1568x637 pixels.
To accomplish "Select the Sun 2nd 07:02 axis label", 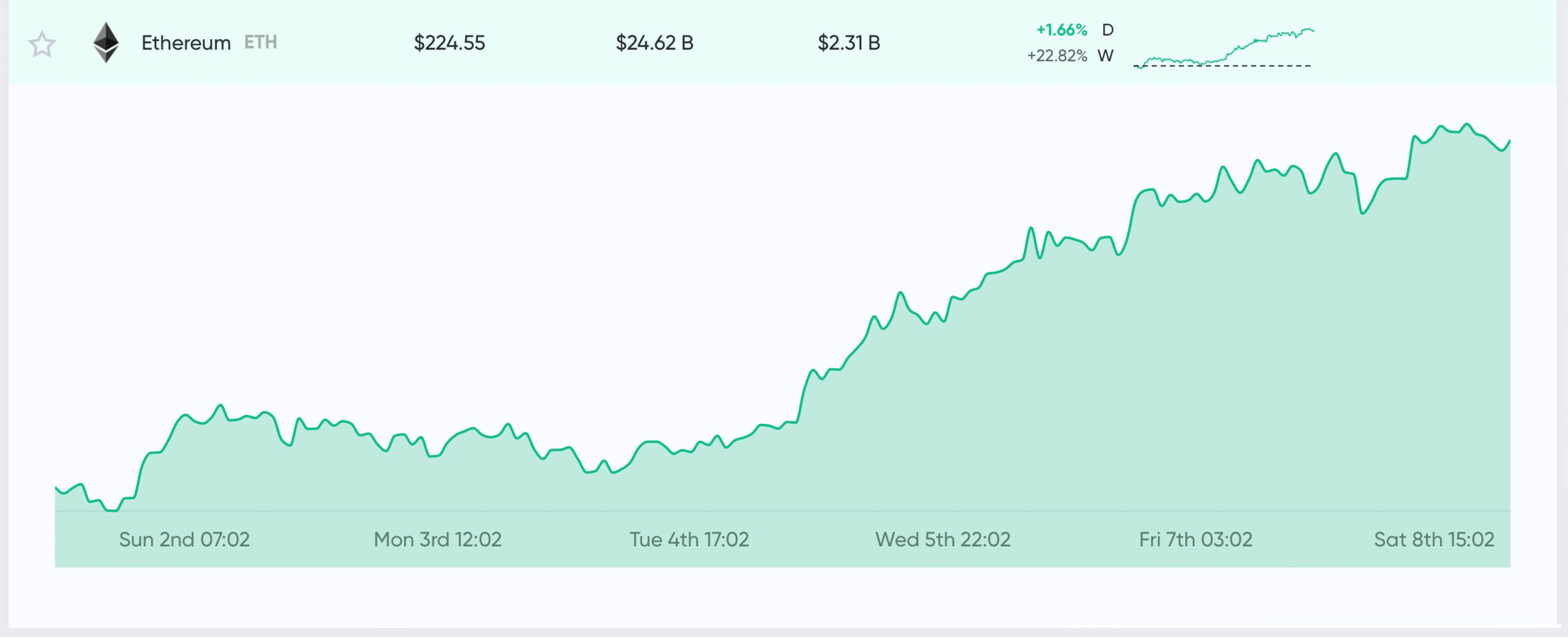I will [184, 540].
